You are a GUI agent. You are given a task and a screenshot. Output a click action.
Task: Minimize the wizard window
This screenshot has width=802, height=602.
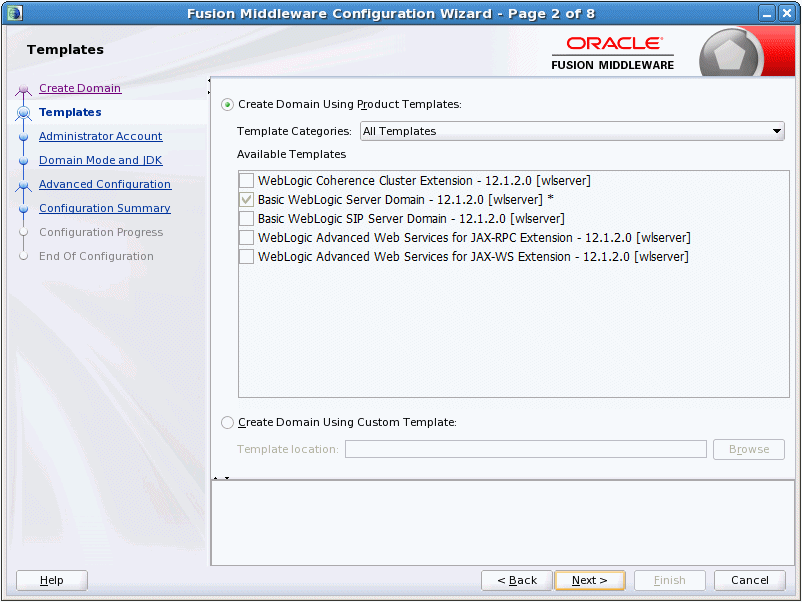767,13
